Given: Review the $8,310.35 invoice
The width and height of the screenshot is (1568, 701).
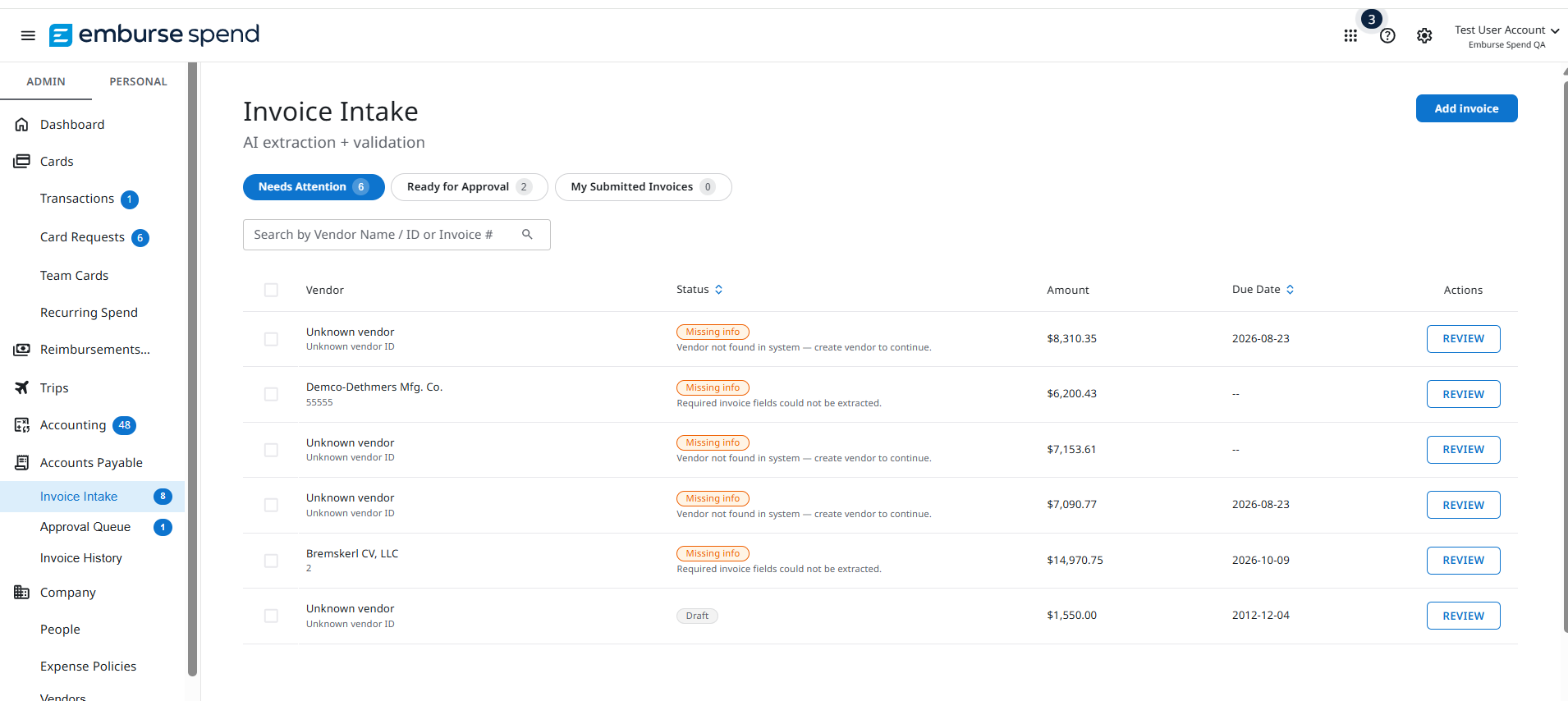Looking at the screenshot, I should click(x=1463, y=339).
